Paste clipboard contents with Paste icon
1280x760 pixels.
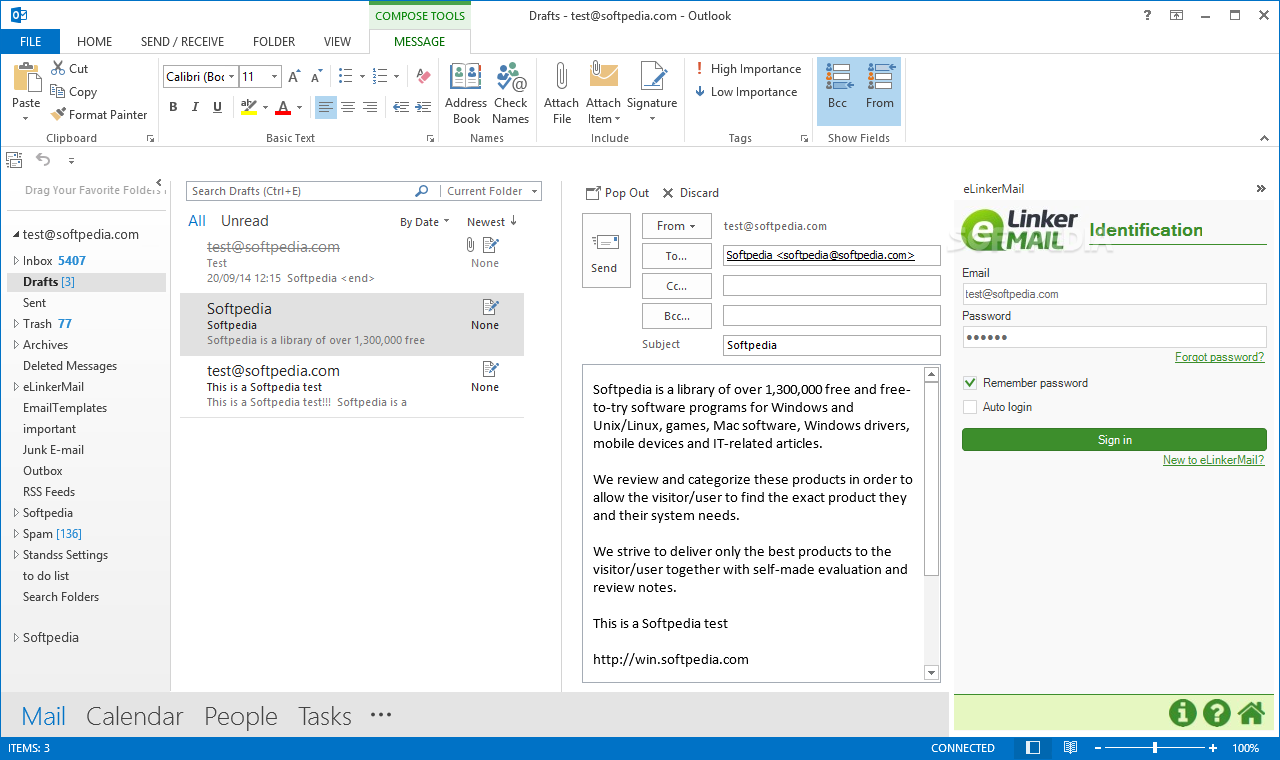(x=26, y=77)
